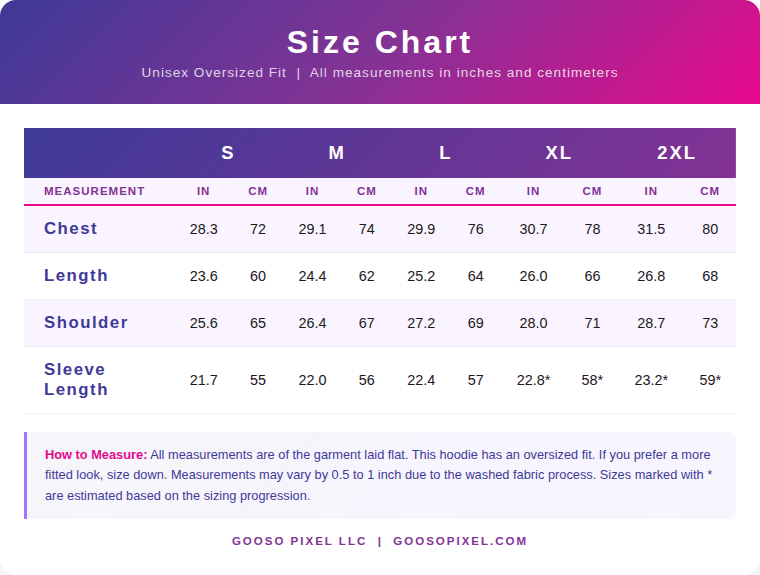Click the Size Chart title
The width and height of the screenshot is (760, 575).
tap(379, 42)
